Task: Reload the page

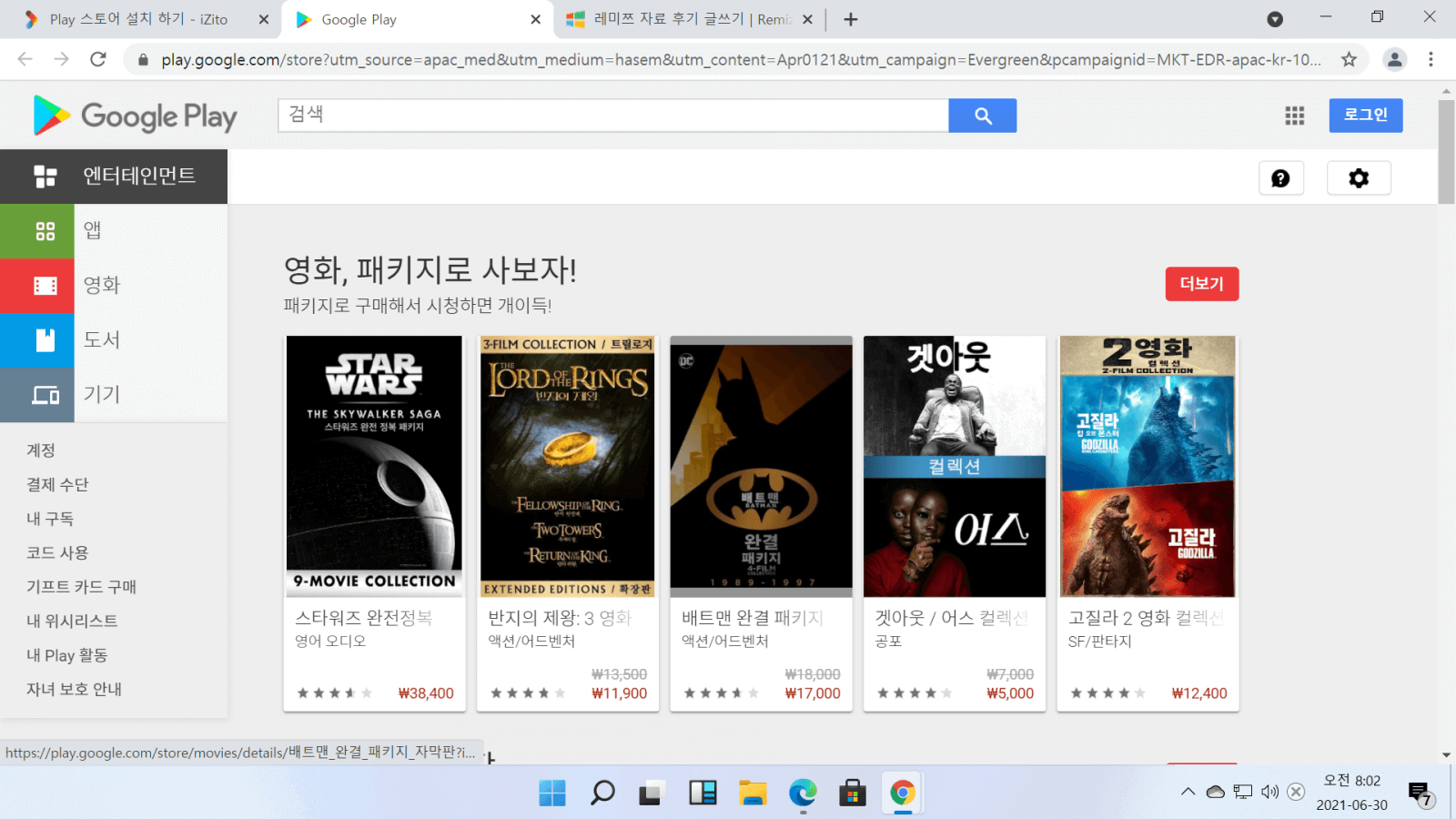Action: [98, 59]
